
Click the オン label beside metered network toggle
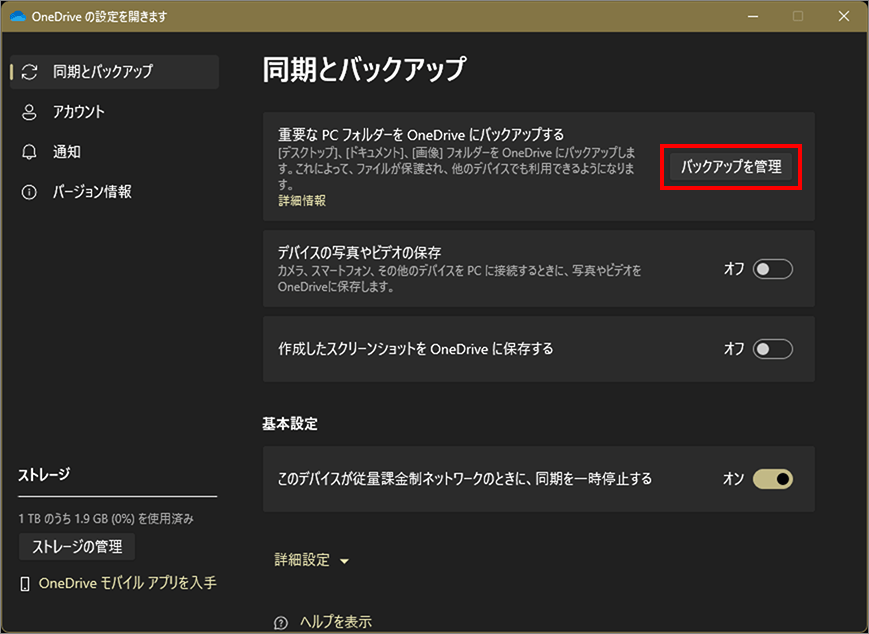(733, 479)
